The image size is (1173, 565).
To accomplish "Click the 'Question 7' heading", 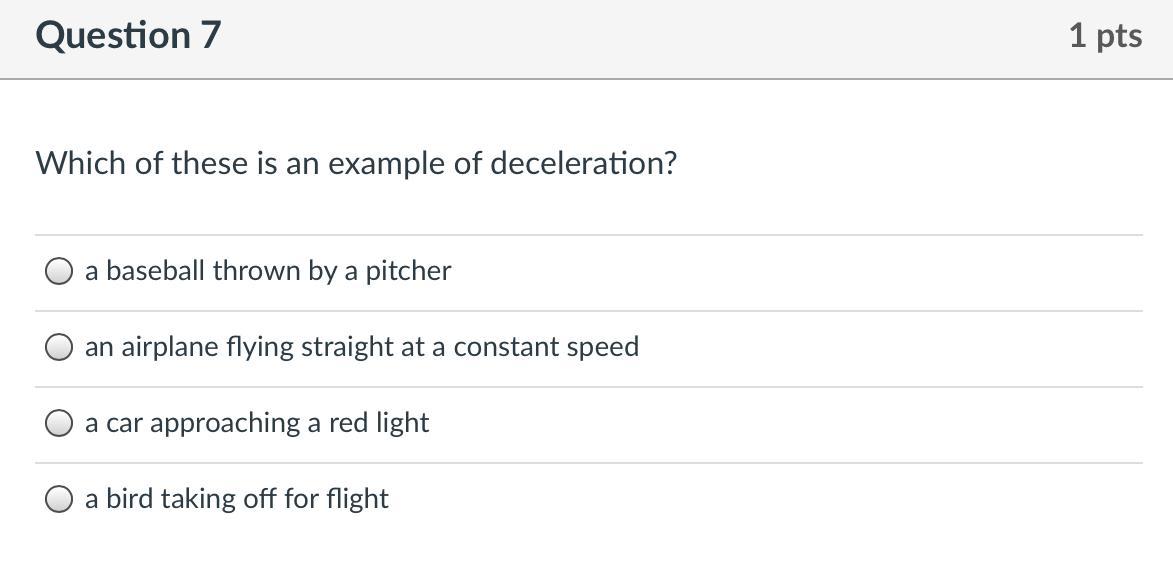I will (128, 36).
